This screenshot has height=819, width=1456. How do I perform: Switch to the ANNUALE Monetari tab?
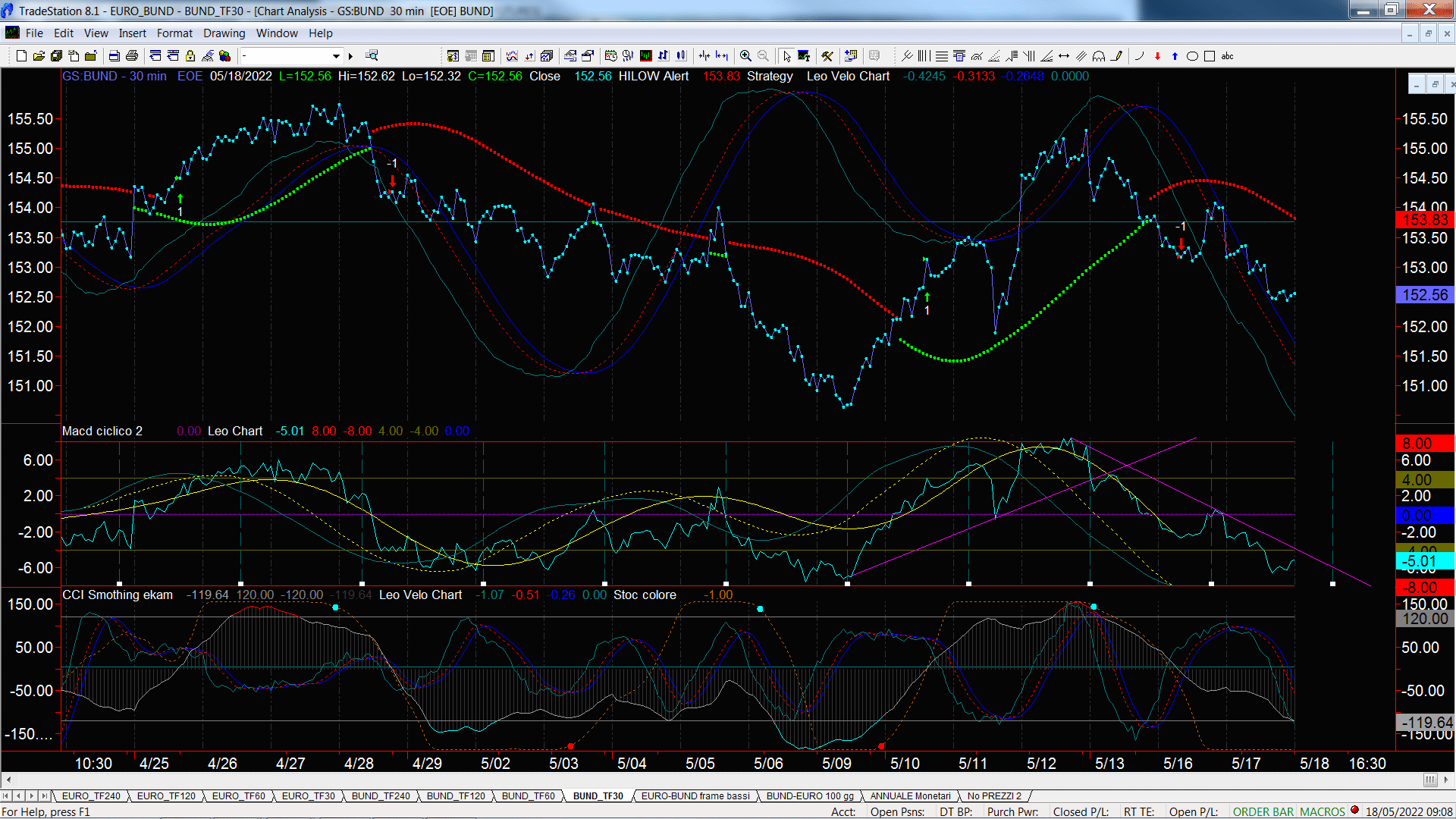click(910, 795)
